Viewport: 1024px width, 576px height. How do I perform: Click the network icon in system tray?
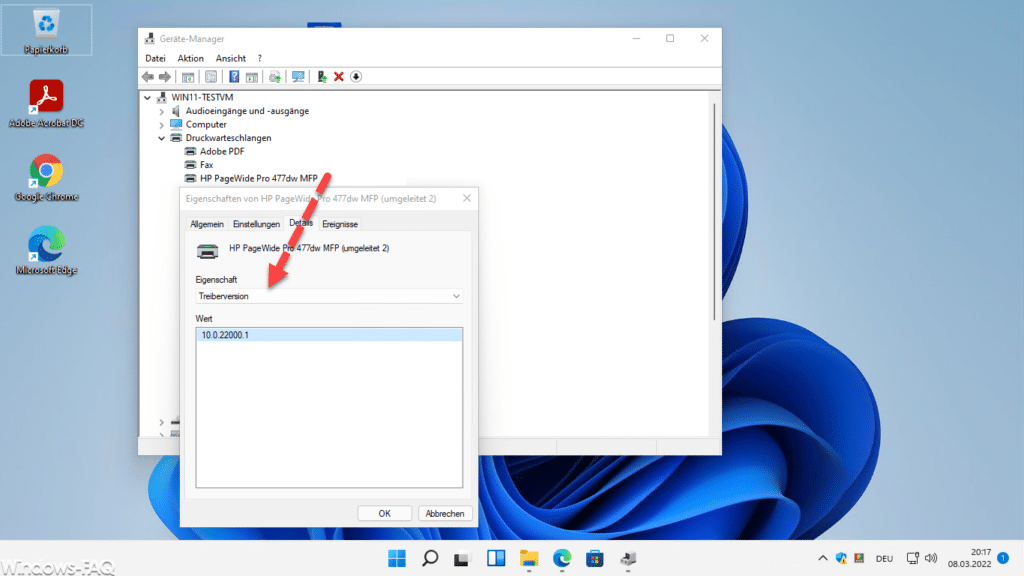913,558
